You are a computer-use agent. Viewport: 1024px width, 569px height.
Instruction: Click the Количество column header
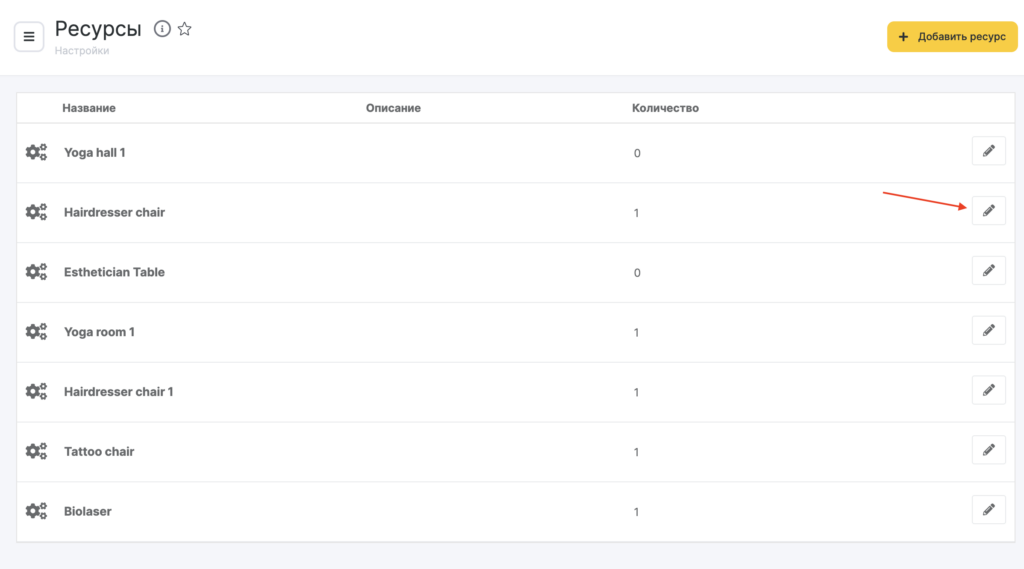coord(665,108)
